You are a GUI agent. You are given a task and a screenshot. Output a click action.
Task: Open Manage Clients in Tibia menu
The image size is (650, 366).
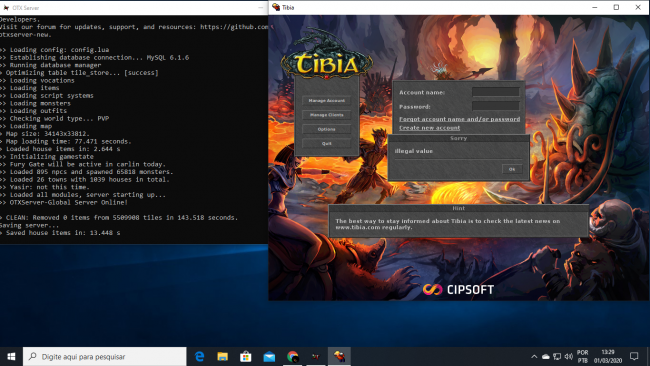point(327,115)
